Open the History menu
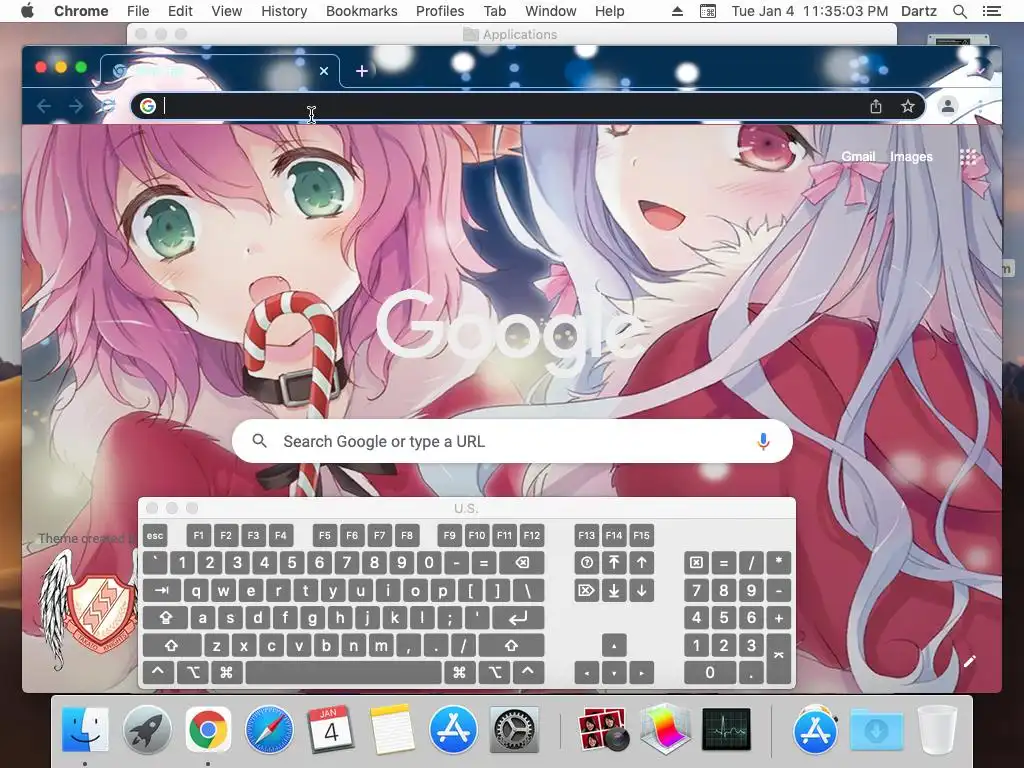This screenshot has width=1024, height=768. tap(284, 11)
